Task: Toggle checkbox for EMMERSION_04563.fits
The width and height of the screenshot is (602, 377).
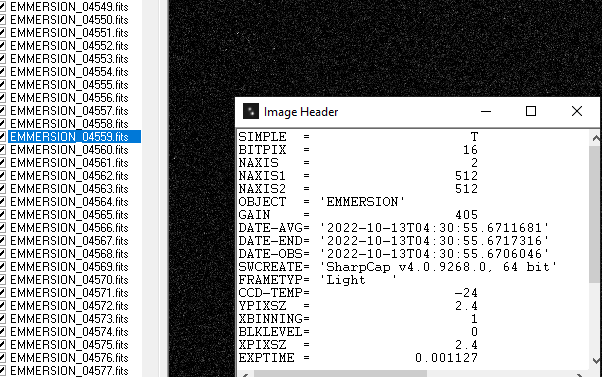Action: tap(2, 189)
